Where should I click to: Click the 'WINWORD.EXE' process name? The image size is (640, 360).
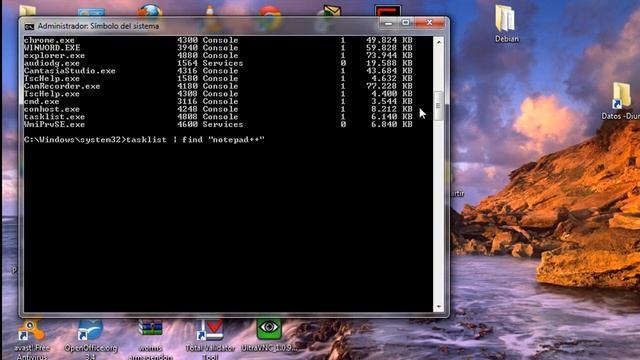pyautogui.click(x=52, y=48)
